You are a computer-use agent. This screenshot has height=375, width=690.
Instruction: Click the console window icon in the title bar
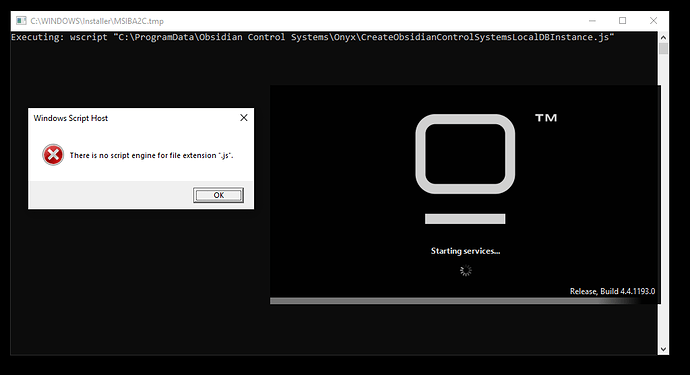[21, 21]
